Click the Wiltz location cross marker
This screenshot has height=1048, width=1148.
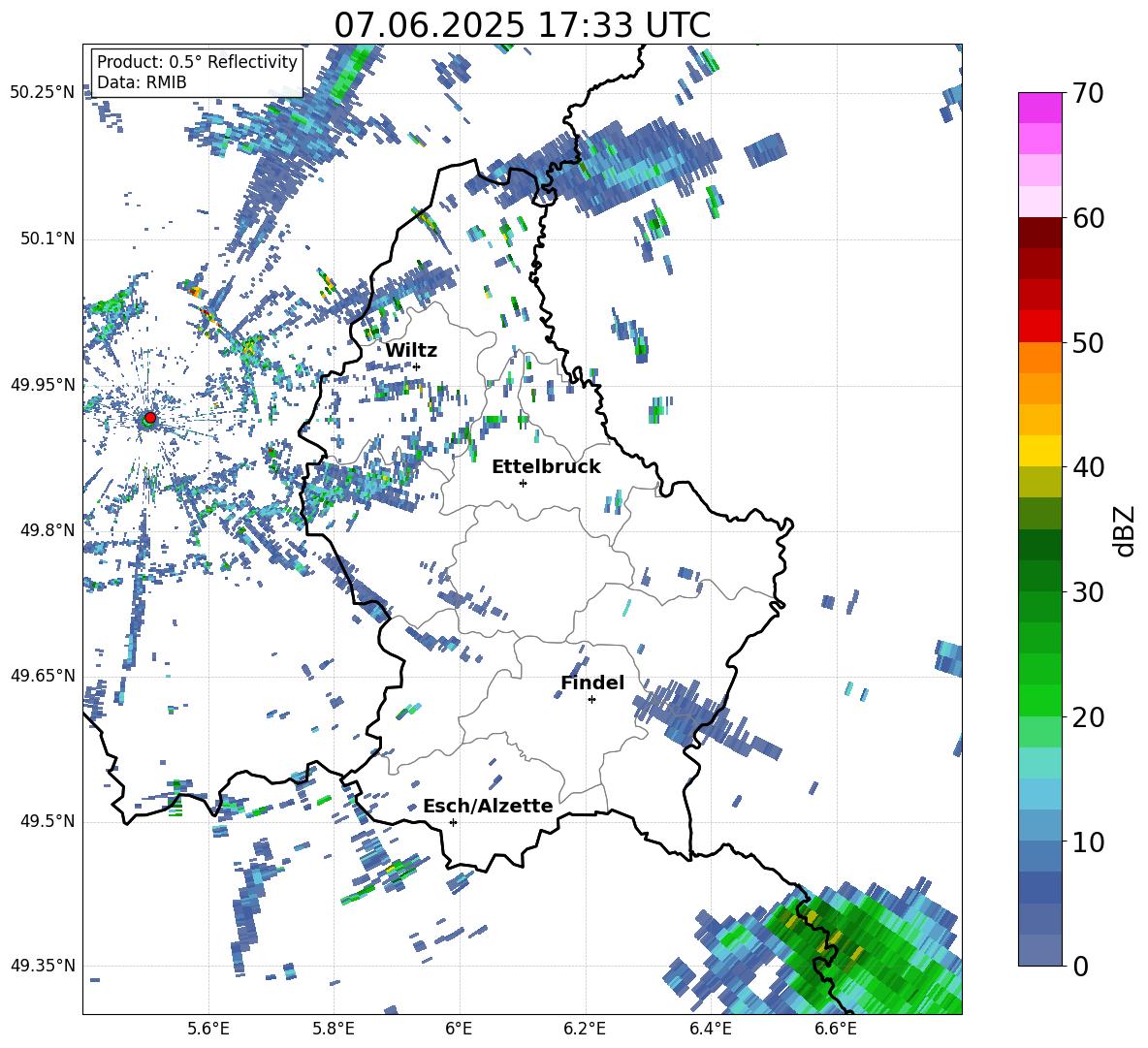coord(417,366)
